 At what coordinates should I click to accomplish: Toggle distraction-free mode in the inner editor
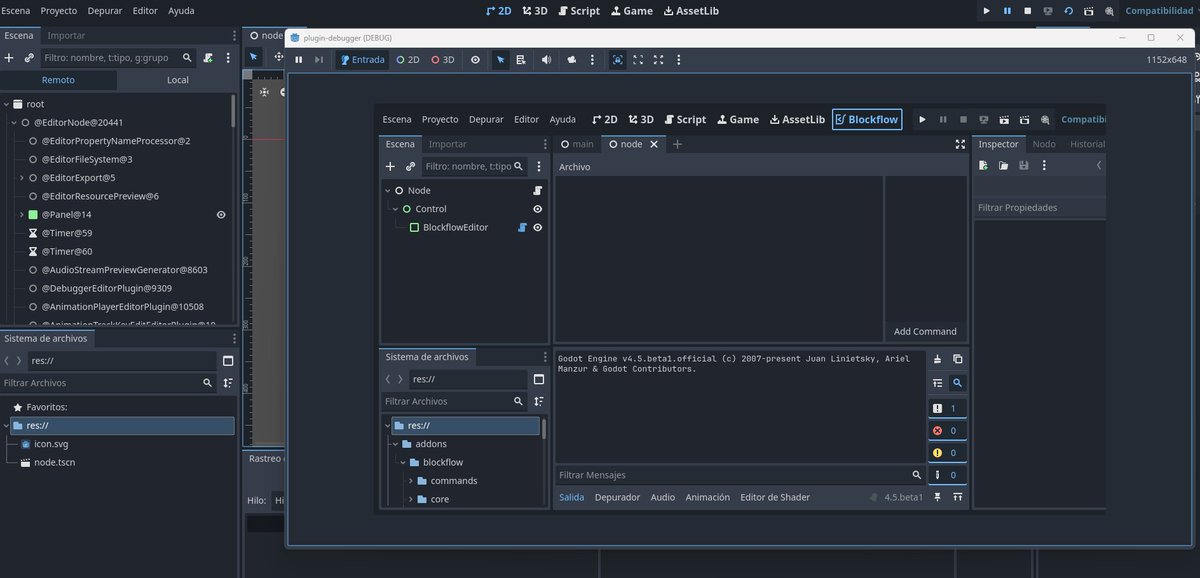tap(960, 144)
